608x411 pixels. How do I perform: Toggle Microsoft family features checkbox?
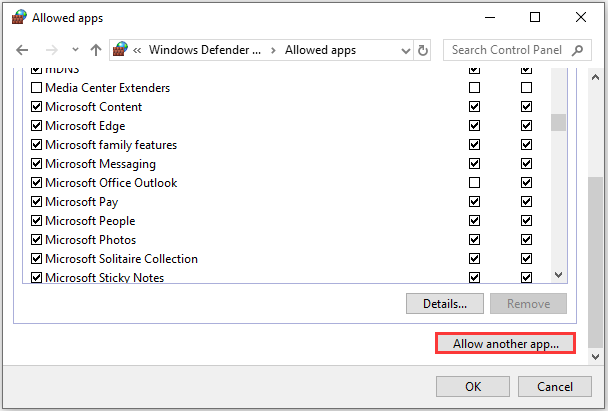coord(36,145)
